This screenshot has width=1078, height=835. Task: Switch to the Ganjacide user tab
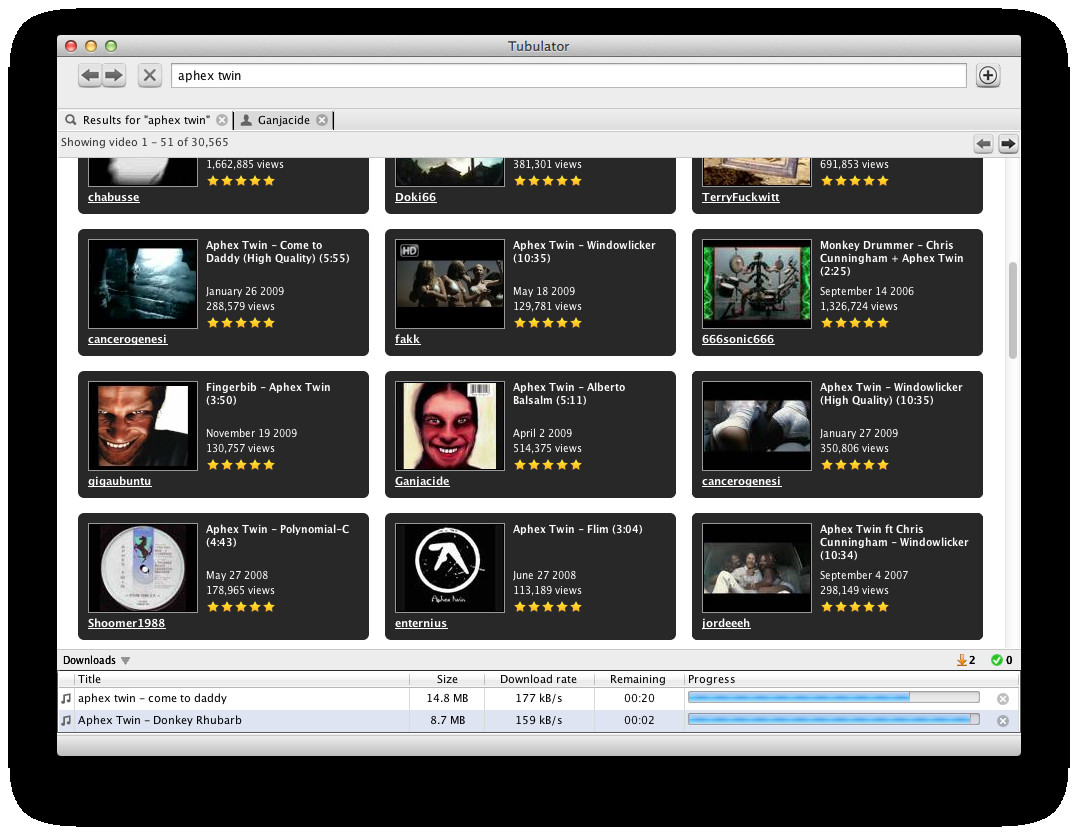283,120
